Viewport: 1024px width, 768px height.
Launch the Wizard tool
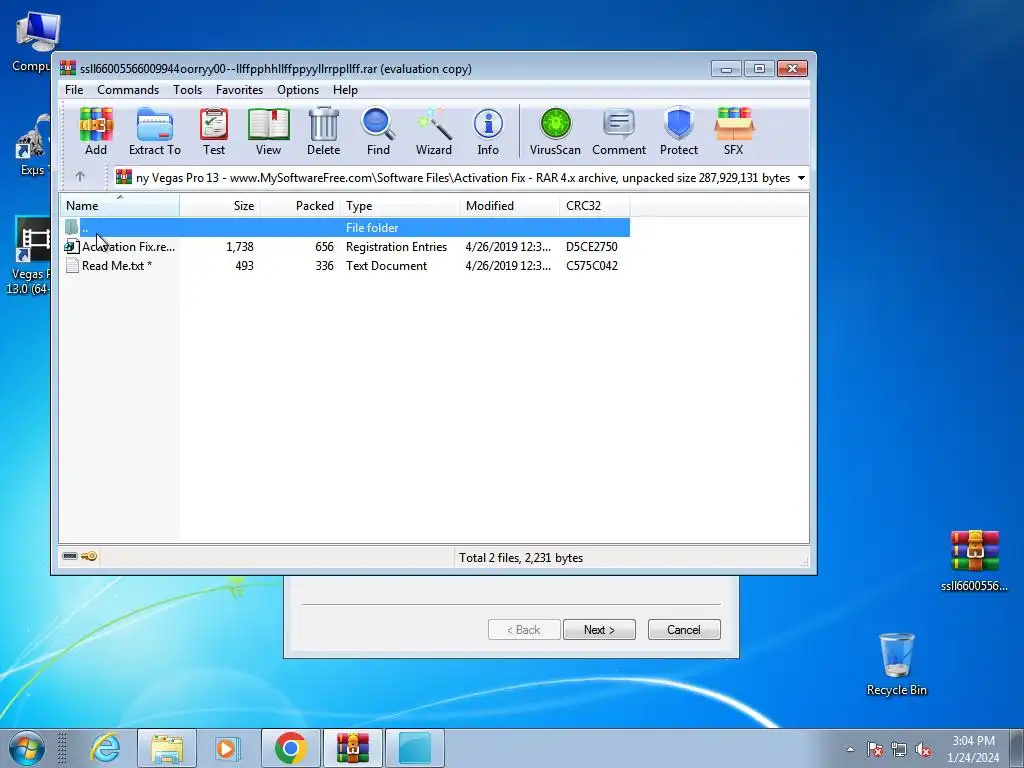[x=434, y=131]
